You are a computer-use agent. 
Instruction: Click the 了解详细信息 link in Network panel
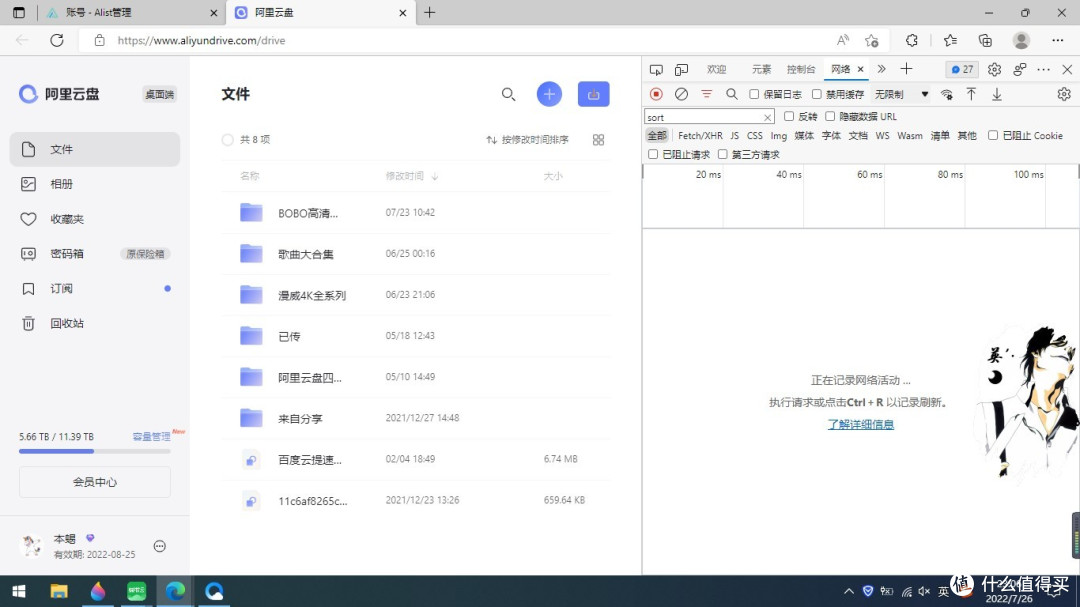click(x=860, y=424)
